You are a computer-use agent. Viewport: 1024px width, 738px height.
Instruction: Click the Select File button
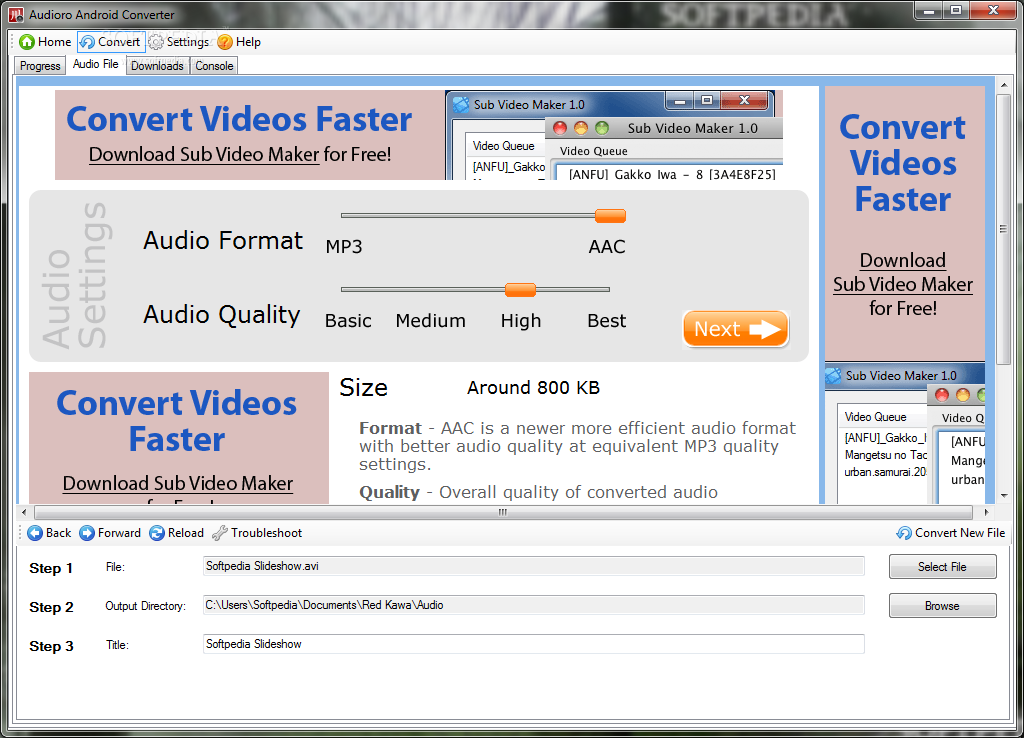(x=942, y=567)
